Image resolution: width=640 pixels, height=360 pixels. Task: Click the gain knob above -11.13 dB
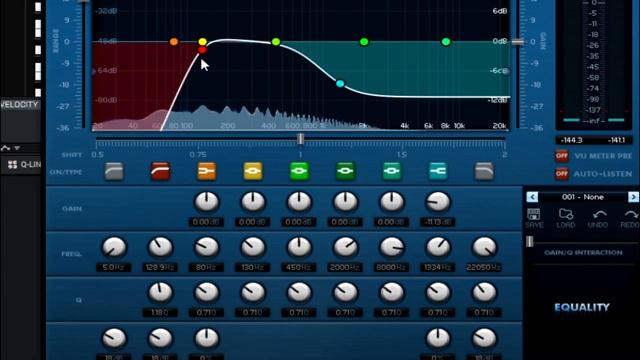(438, 202)
